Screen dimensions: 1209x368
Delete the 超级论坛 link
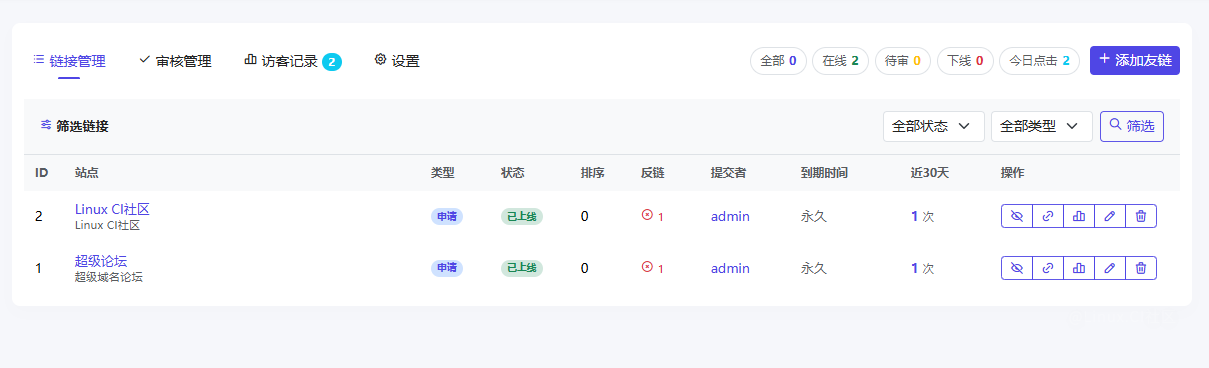point(1141,268)
